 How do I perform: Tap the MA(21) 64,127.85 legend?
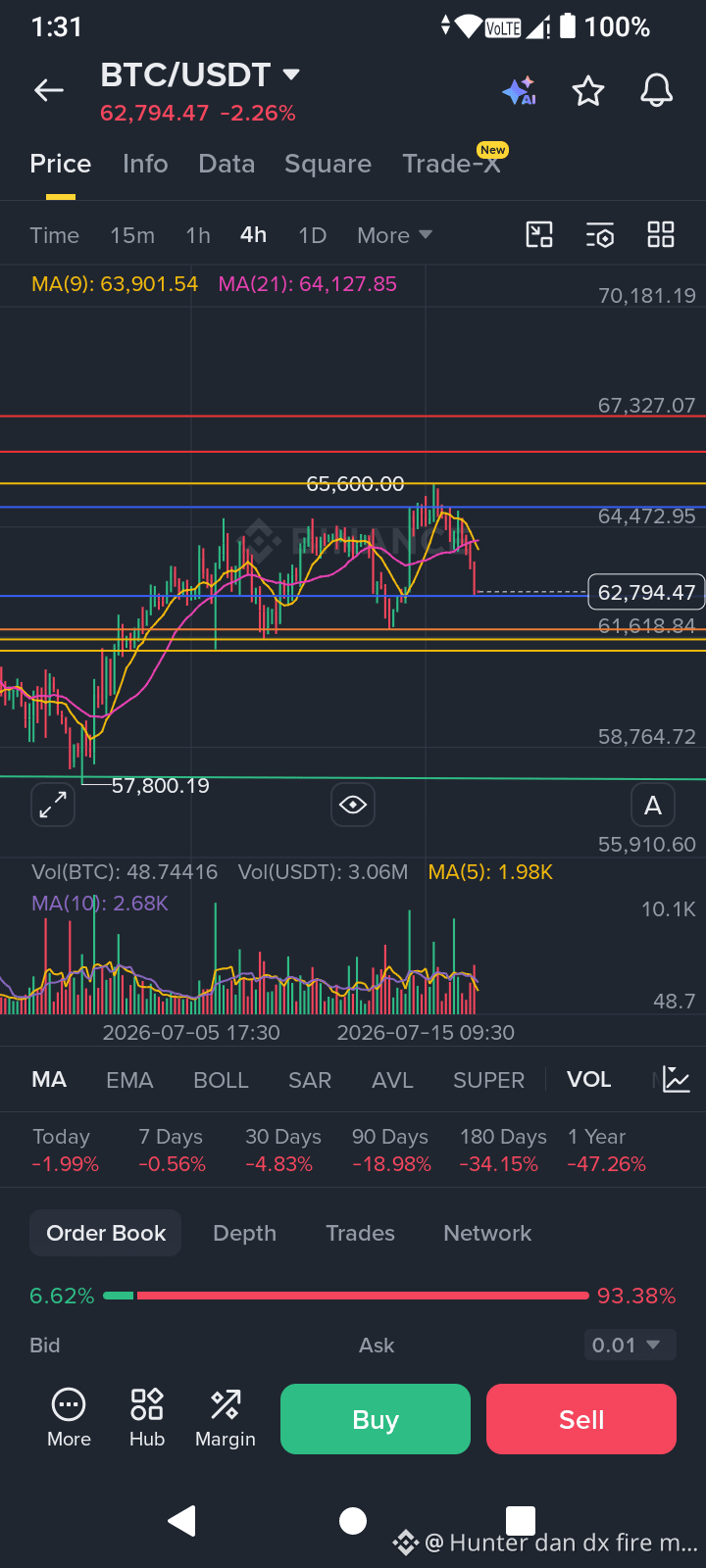click(307, 284)
